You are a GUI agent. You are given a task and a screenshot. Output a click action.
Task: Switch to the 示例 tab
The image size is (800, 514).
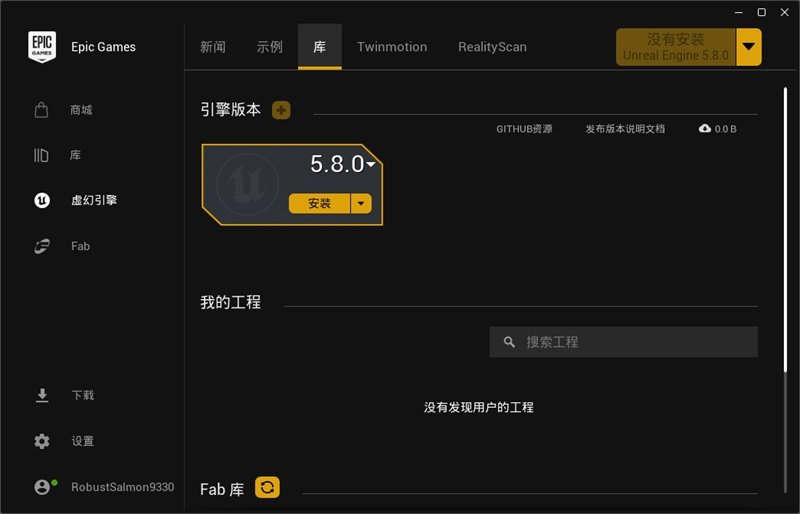[x=269, y=47]
